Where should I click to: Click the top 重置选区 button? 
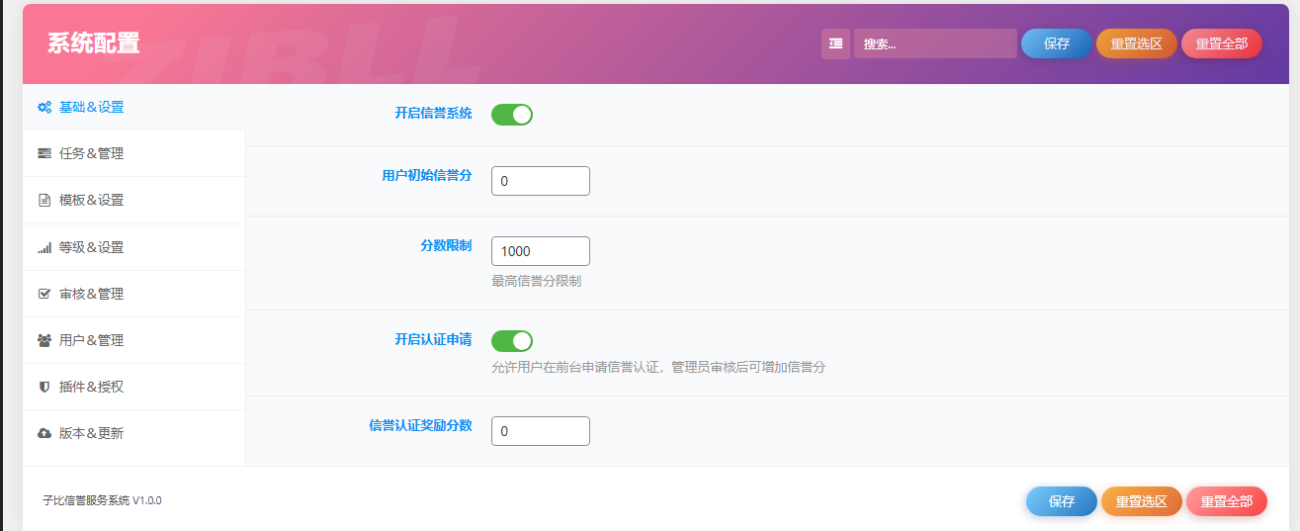(1136, 44)
